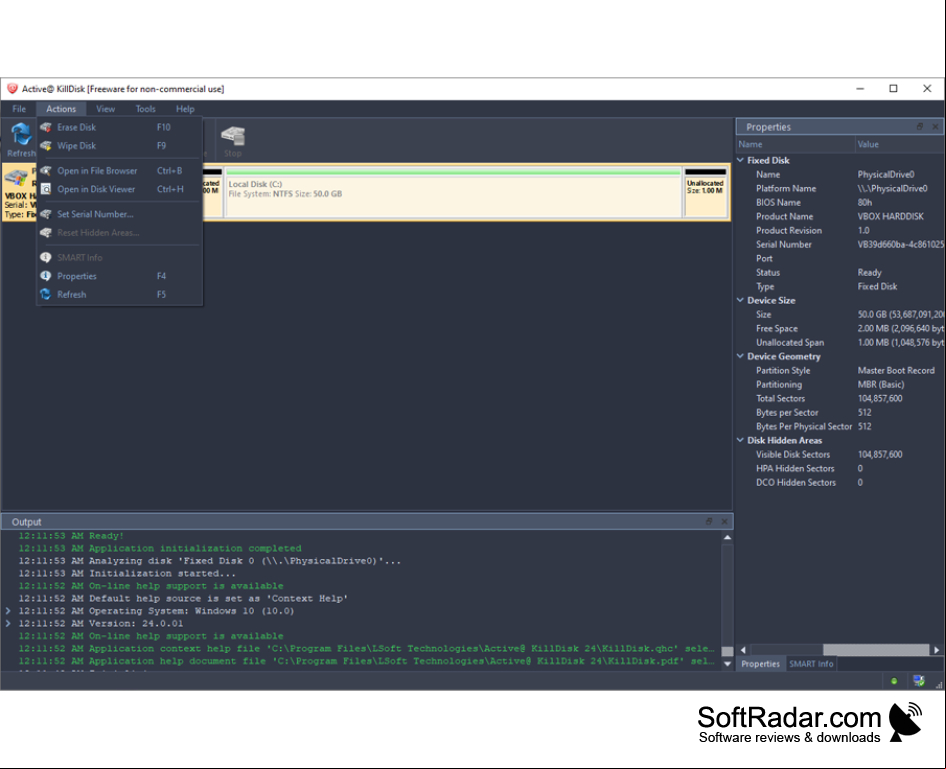Sort by the Name column header
The height and width of the screenshot is (769, 946).
[x=795, y=144]
